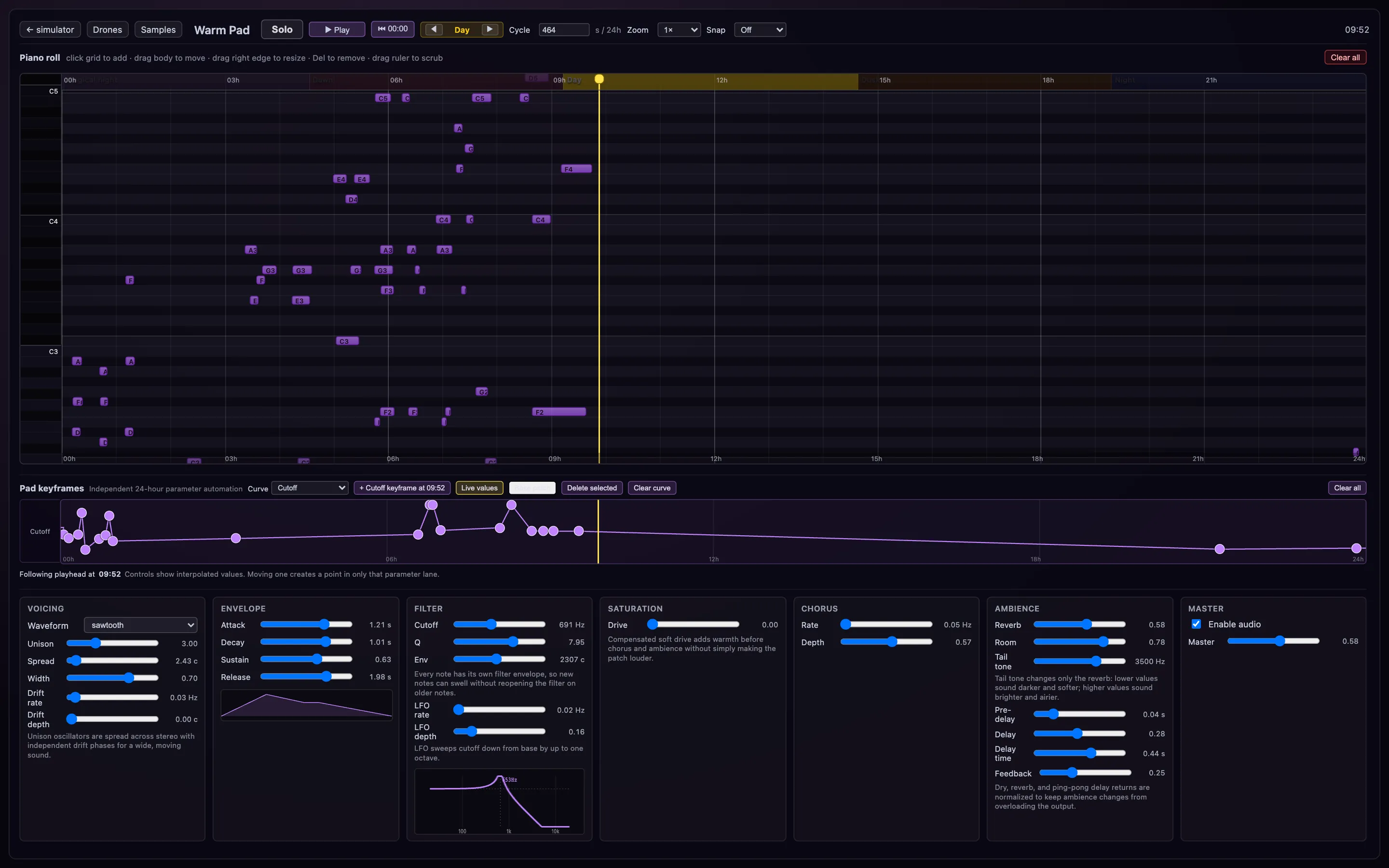Select the last cutoff keyframe near 24h
1389x868 pixels.
tap(1356, 548)
